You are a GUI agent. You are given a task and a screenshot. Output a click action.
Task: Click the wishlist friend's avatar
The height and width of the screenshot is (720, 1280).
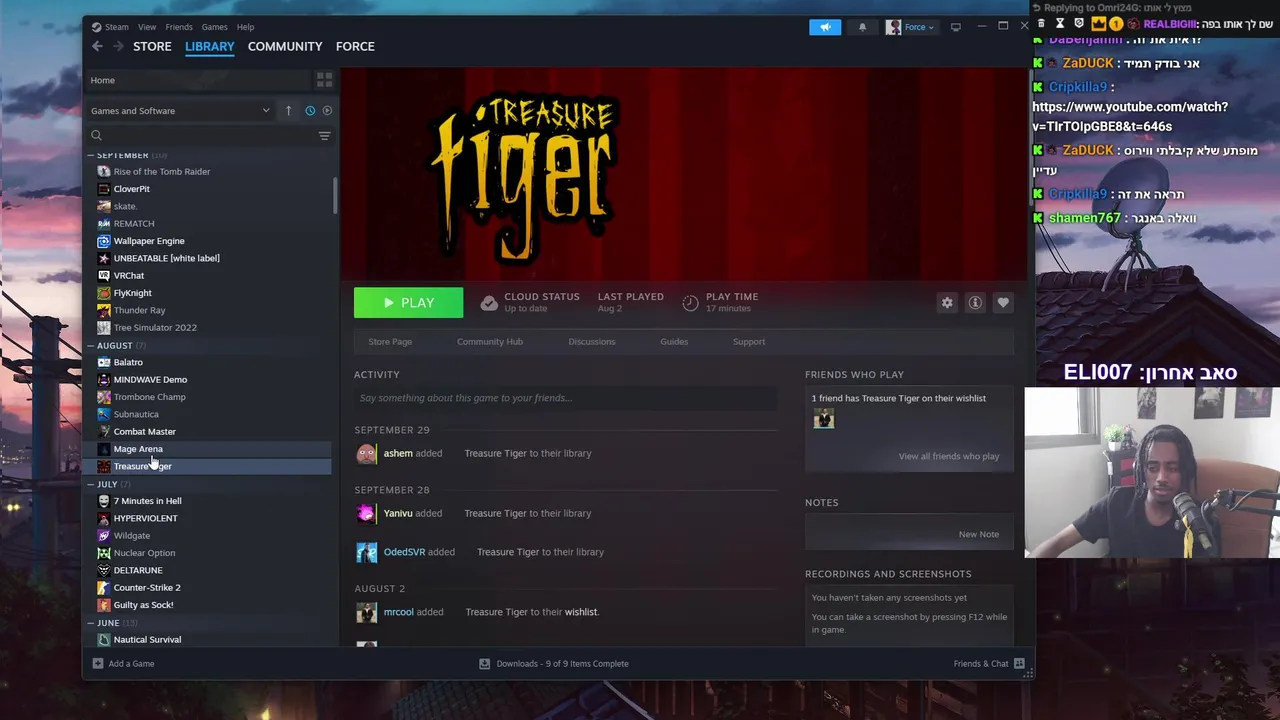tap(823, 419)
